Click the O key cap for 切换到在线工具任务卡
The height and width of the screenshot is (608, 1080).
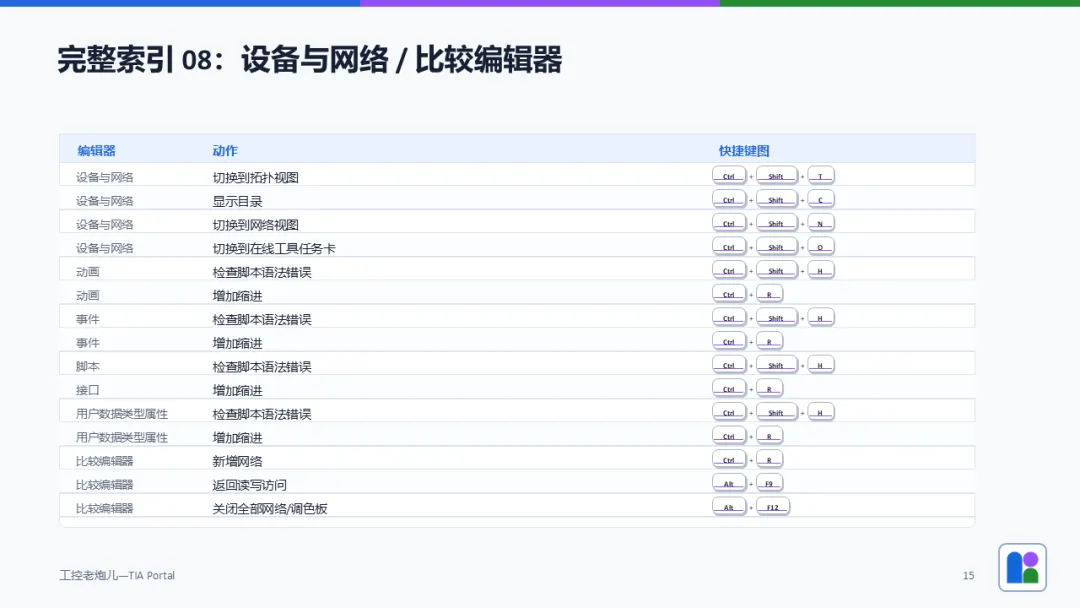pos(820,247)
